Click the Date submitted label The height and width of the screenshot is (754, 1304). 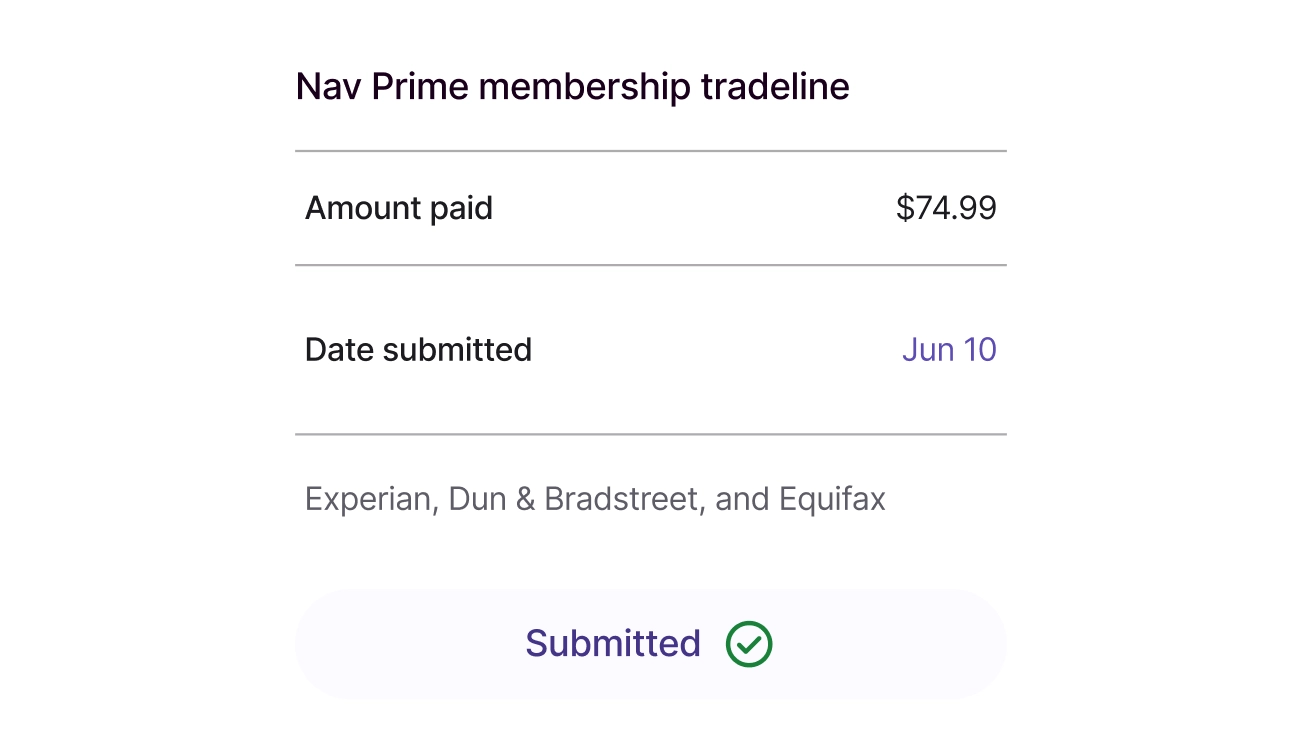pyautogui.click(x=418, y=349)
